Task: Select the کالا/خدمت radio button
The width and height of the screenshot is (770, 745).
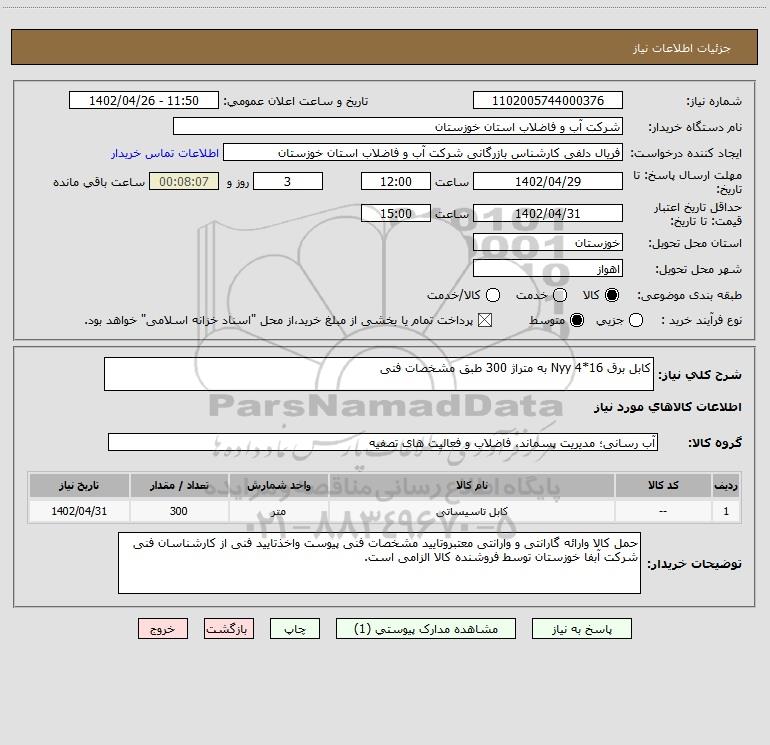Action: pyautogui.click(x=493, y=295)
